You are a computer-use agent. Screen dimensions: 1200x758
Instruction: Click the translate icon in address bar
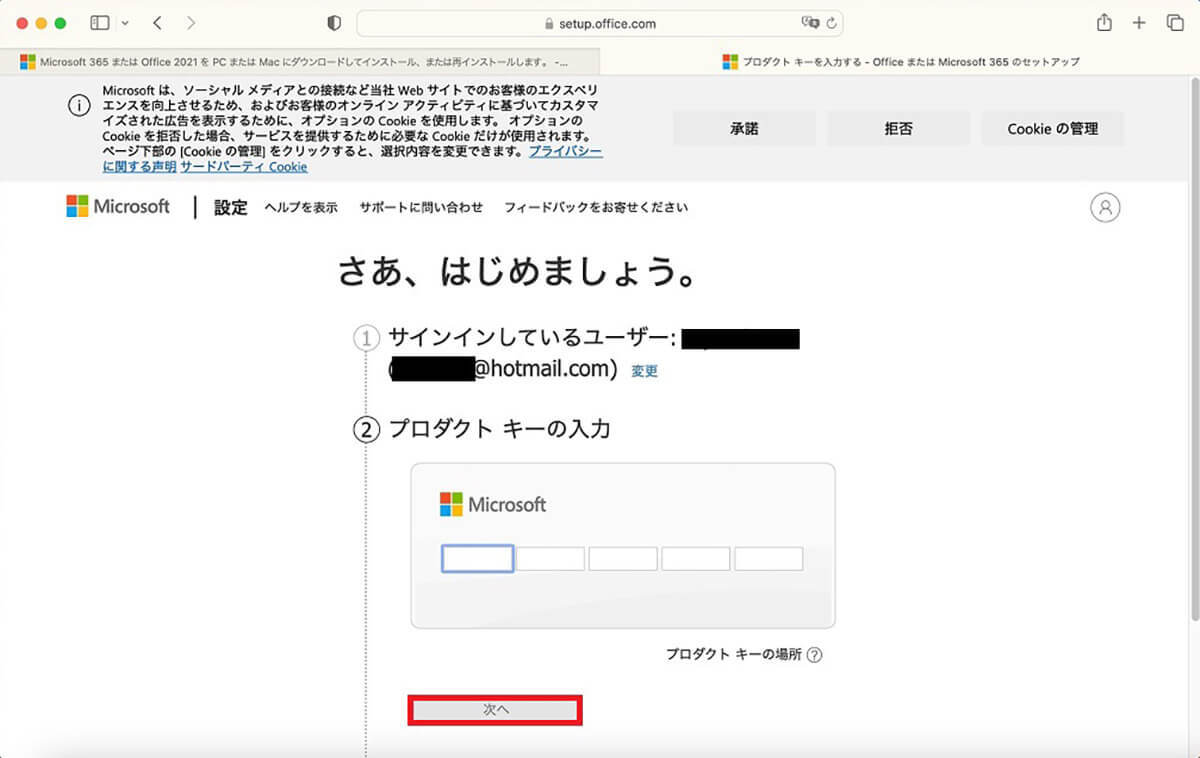click(810, 23)
